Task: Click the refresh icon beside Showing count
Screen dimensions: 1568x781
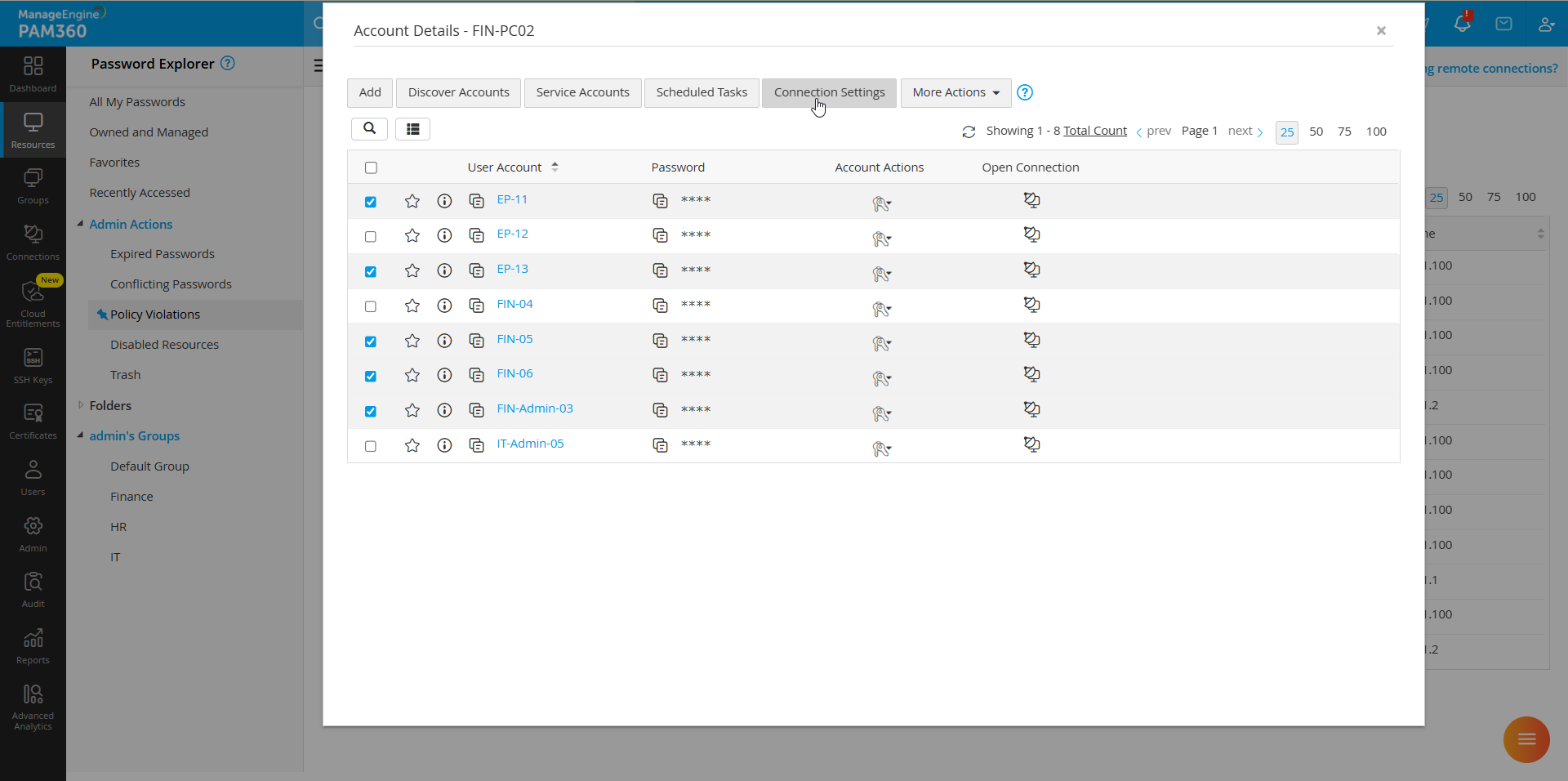Action: (969, 132)
